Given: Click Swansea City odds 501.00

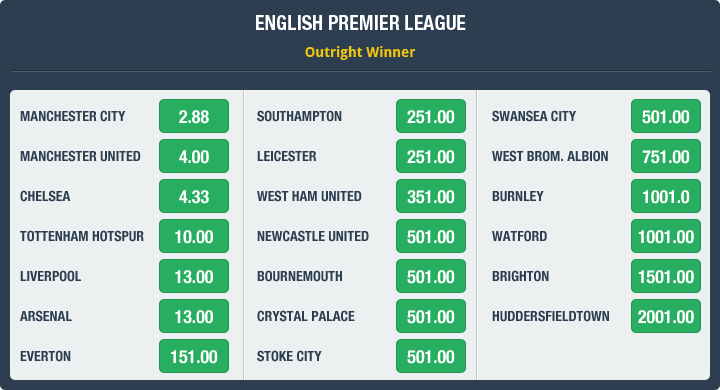Looking at the screenshot, I should pyautogui.click(x=666, y=116).
